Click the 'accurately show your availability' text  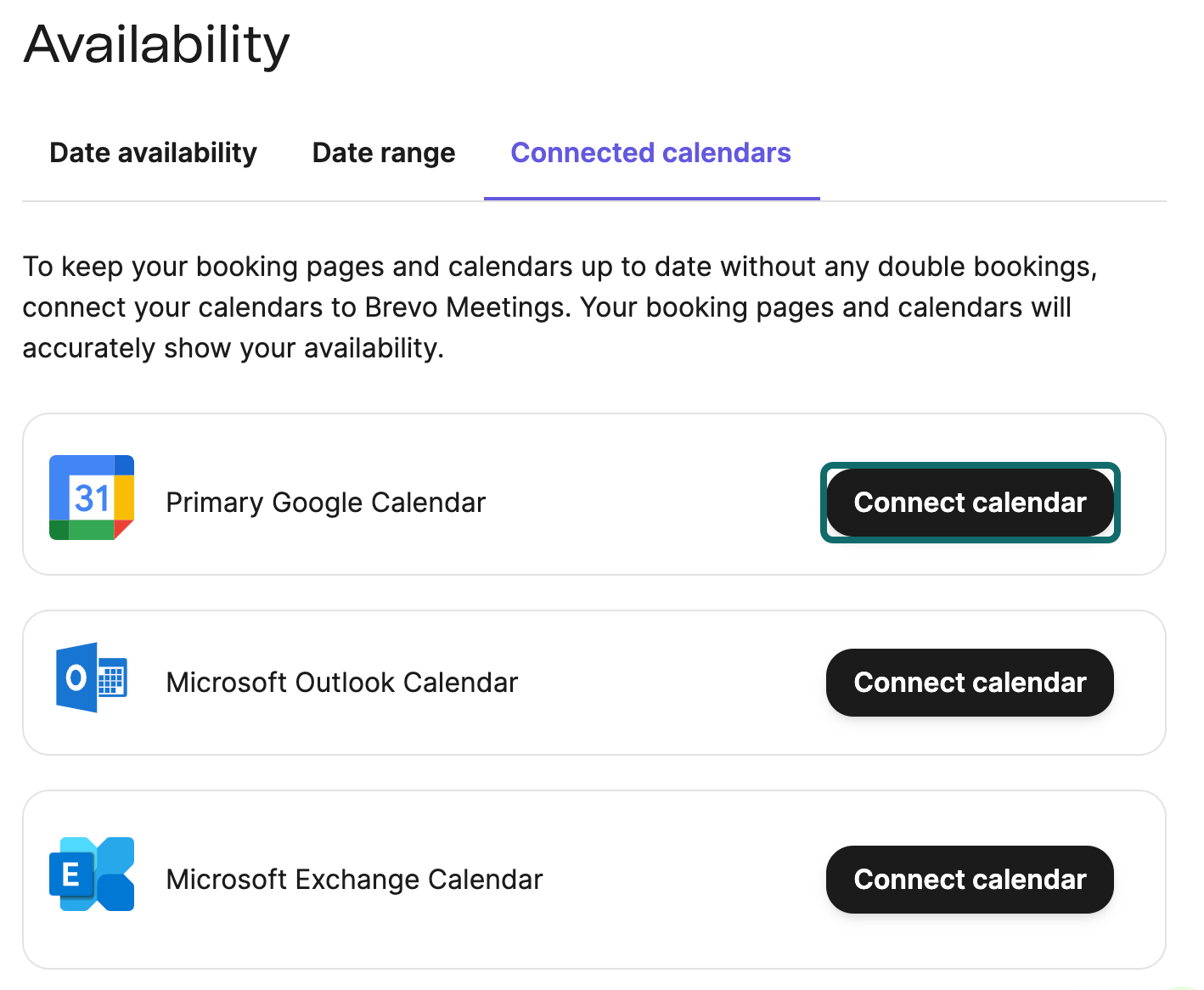pyautogui.click(x=233, y=348)
